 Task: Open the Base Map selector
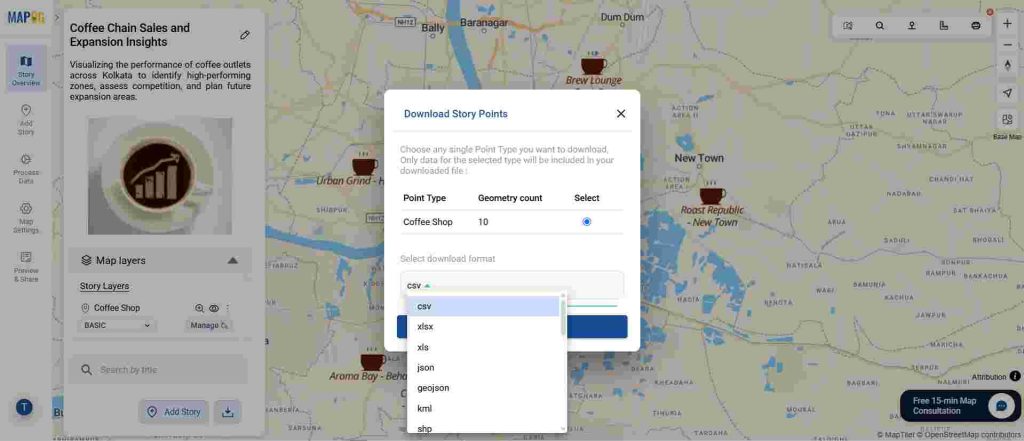[x=1007, y=120]
